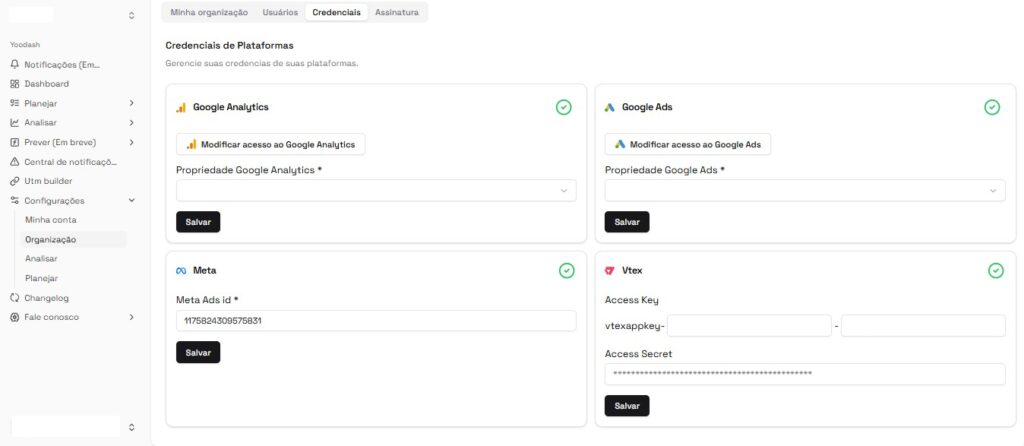This screenshot has width=1024, height=446.
Task: Expand the top-level Analisar sidebar section chevron
Action: click(x=131, y=123)
